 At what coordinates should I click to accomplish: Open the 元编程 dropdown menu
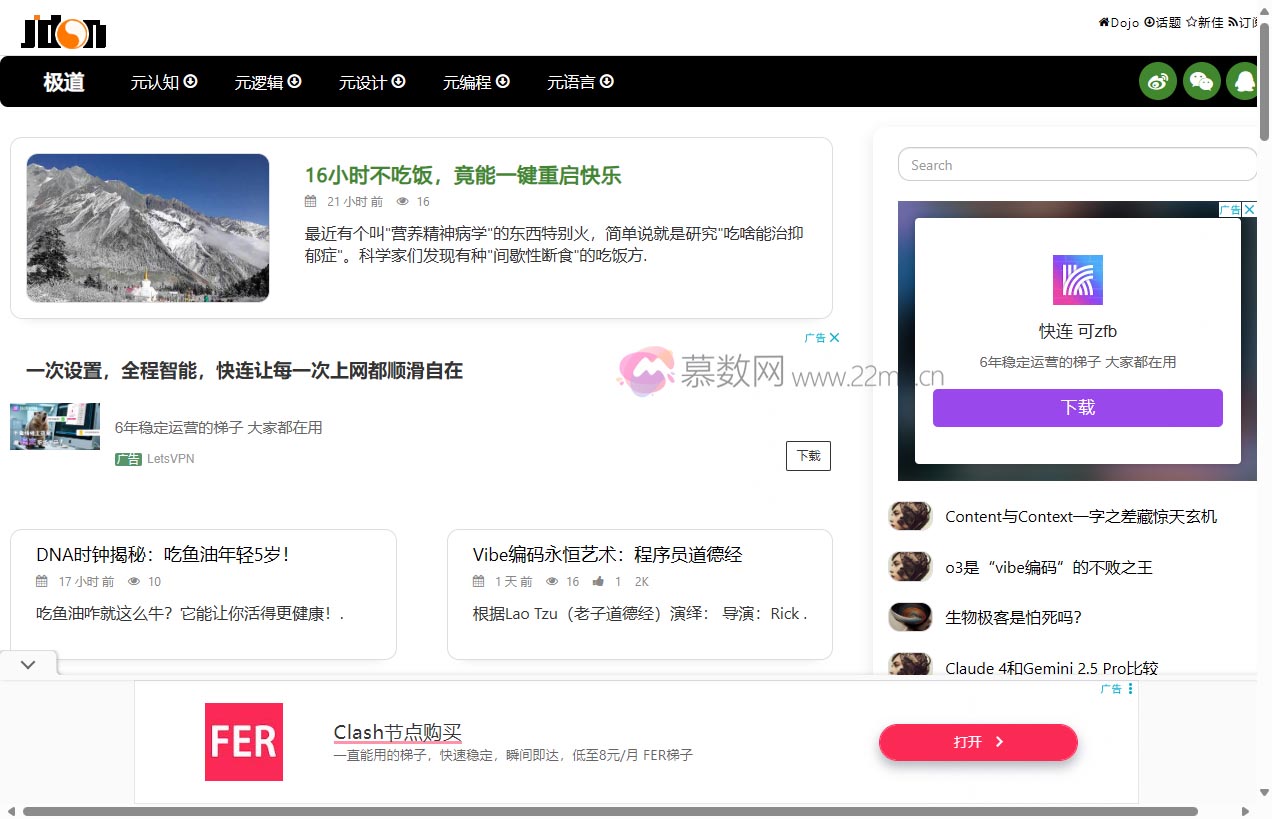pyautogui.click(x=476, y=82)
